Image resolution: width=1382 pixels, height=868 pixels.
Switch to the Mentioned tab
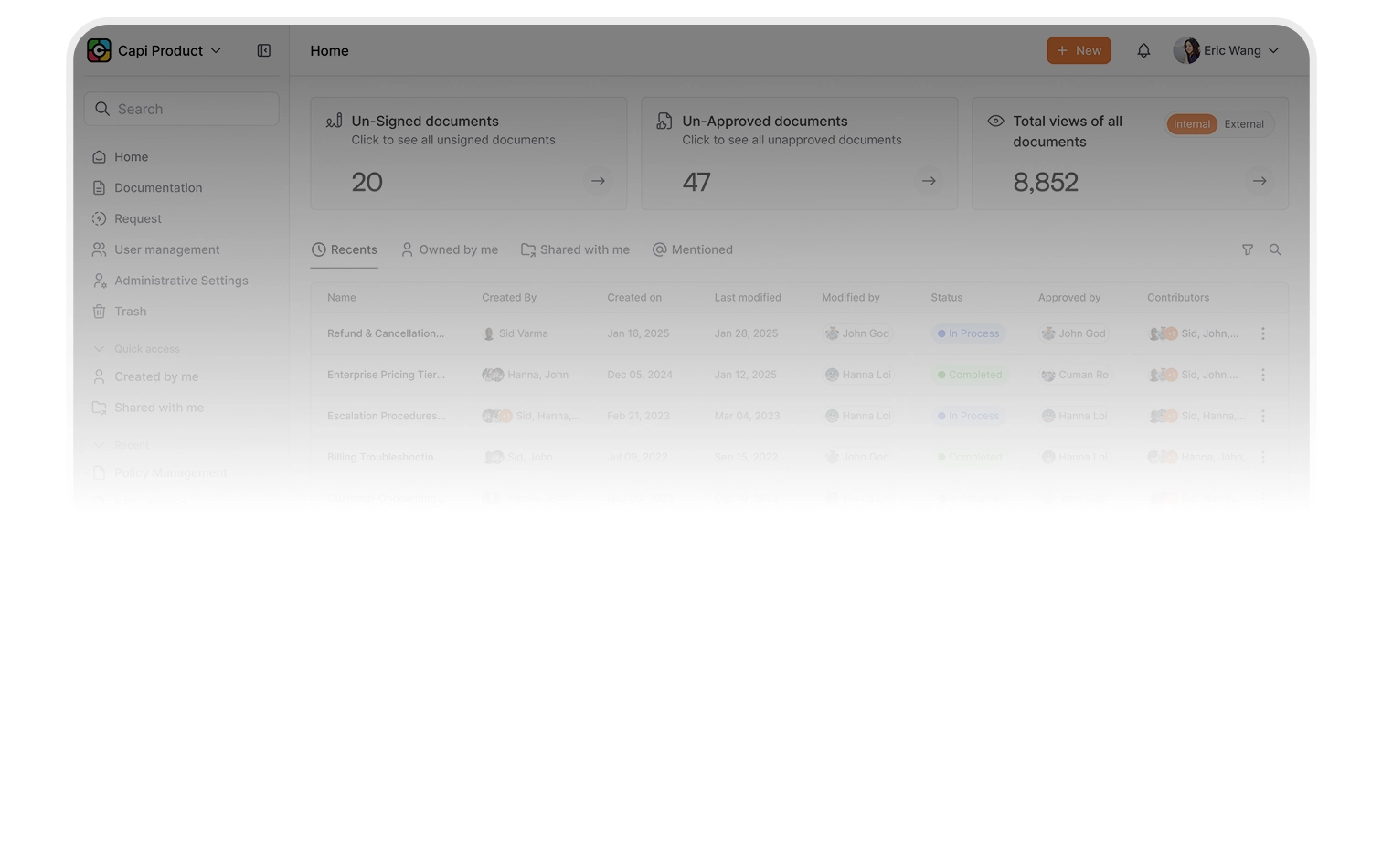[x=693, y=249]
